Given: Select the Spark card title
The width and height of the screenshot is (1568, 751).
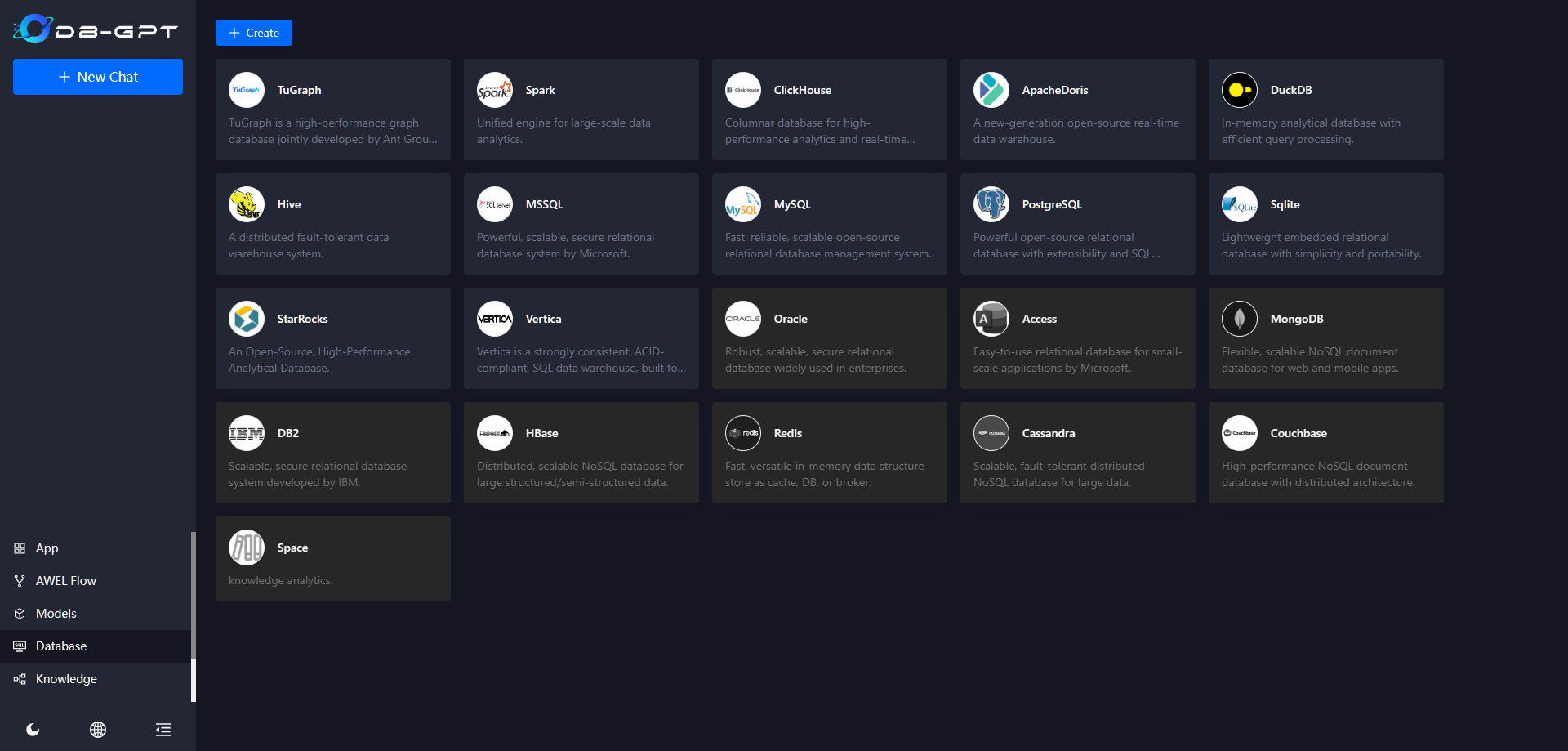Looking at the screenshot, I should point(540,90).
